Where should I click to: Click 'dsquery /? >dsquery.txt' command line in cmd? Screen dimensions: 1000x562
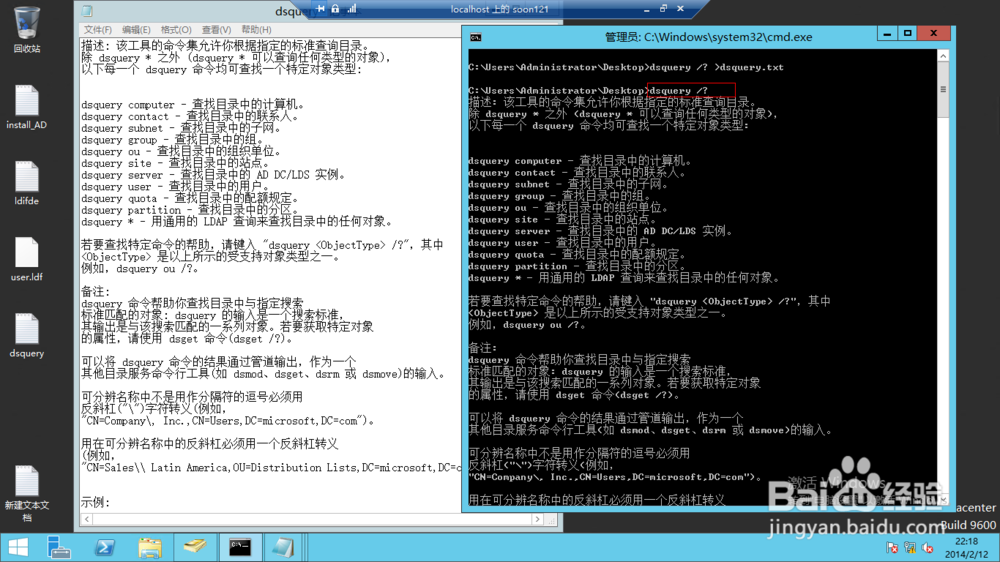click(717, 67)
